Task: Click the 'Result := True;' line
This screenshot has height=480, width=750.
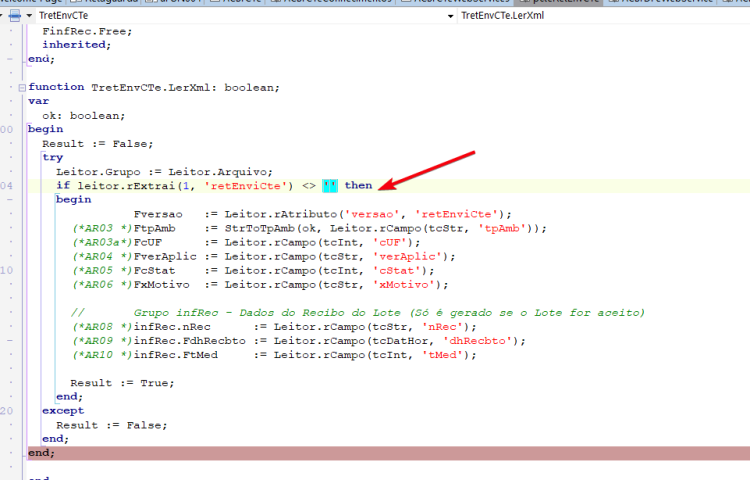Action: click(122, 383)
